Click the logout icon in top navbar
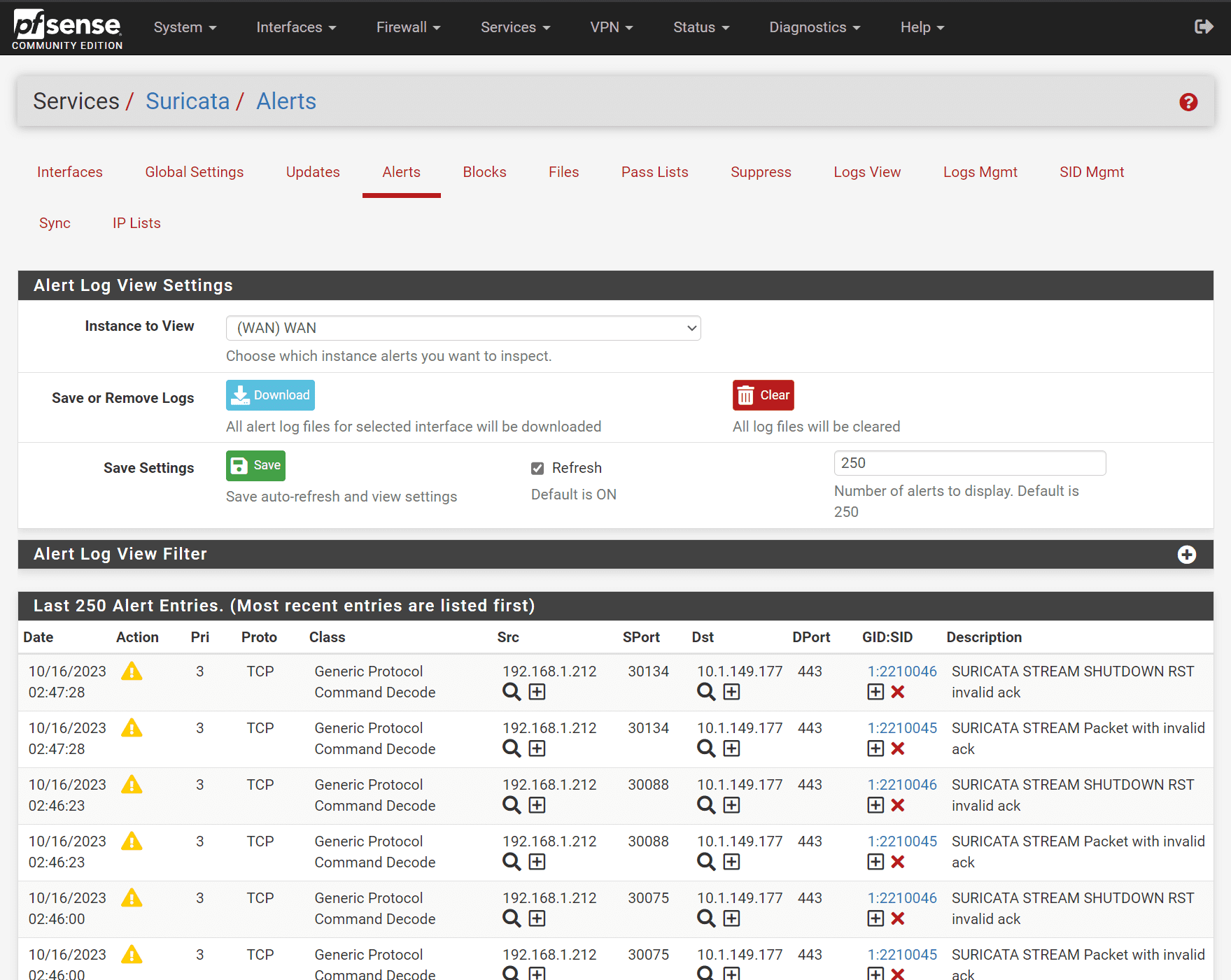 click(1203, 27)
